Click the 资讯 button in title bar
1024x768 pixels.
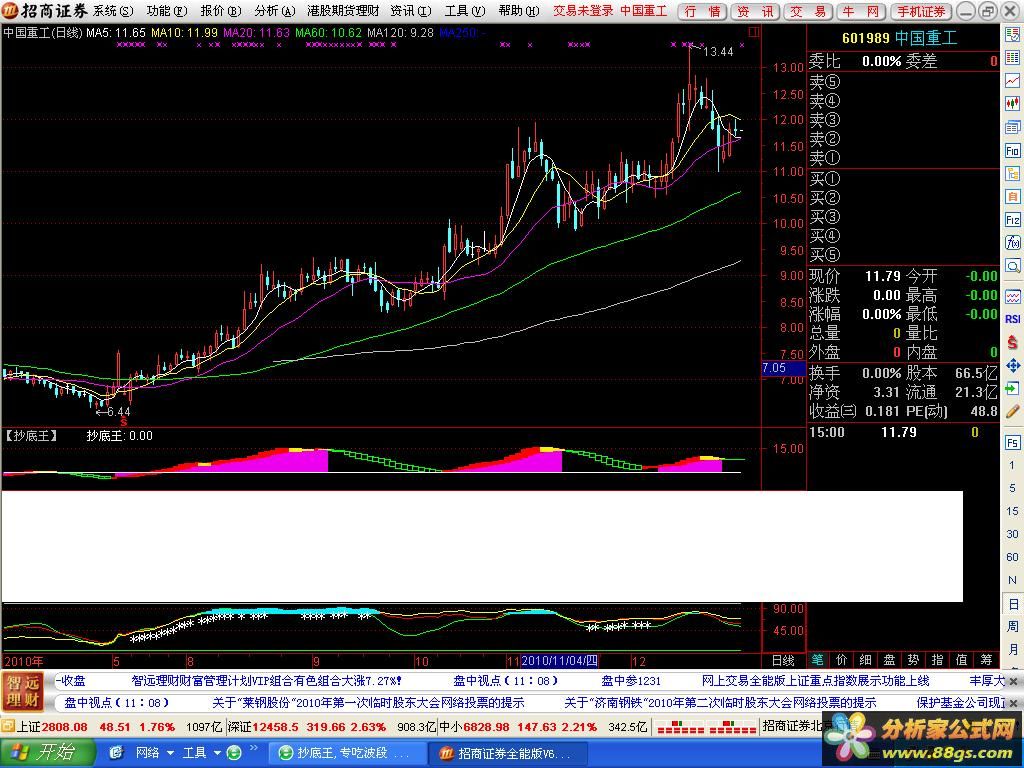pos(756,11)
